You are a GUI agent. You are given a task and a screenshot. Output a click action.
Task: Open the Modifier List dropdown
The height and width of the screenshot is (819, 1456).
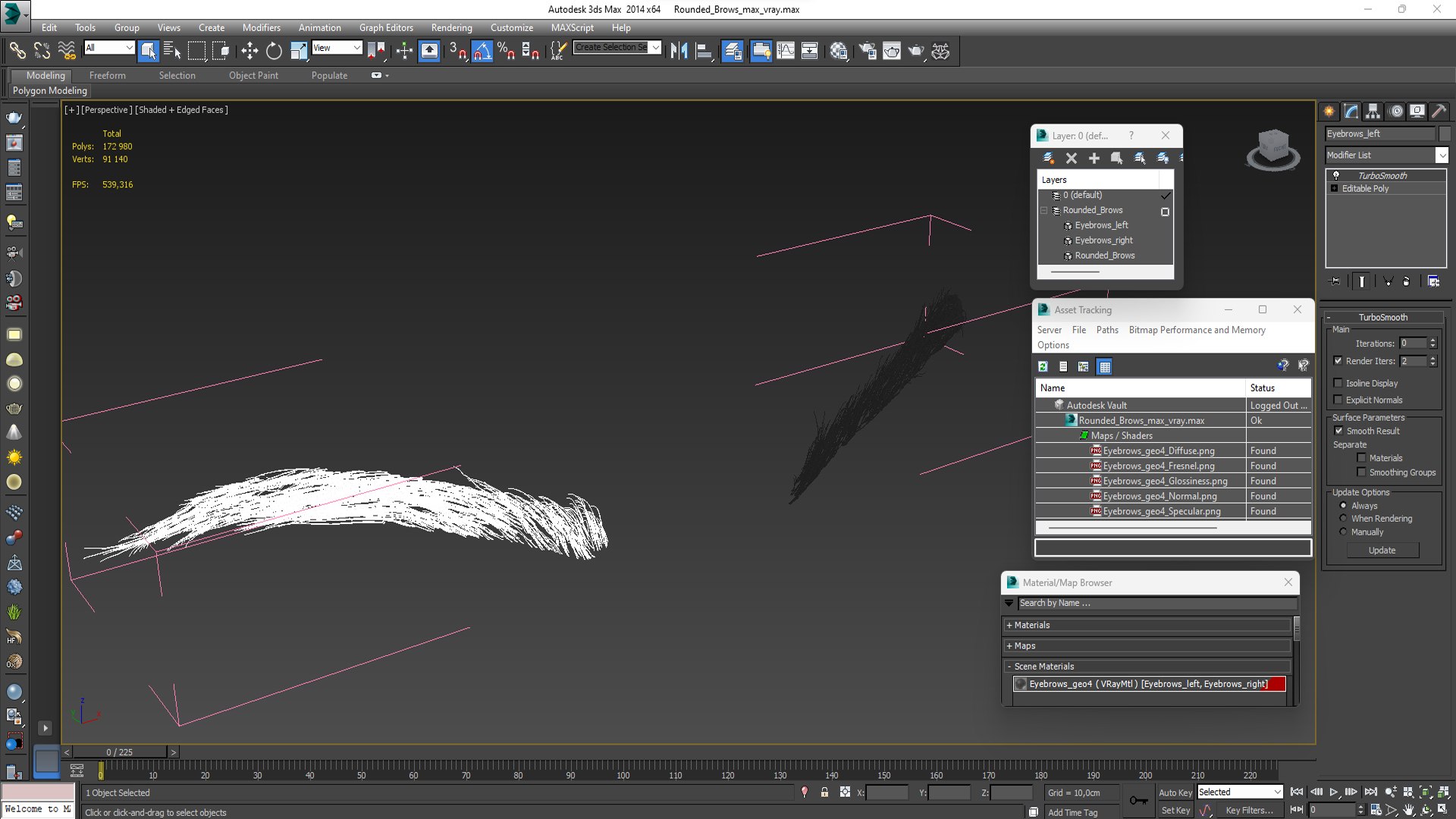(1386, 155)
